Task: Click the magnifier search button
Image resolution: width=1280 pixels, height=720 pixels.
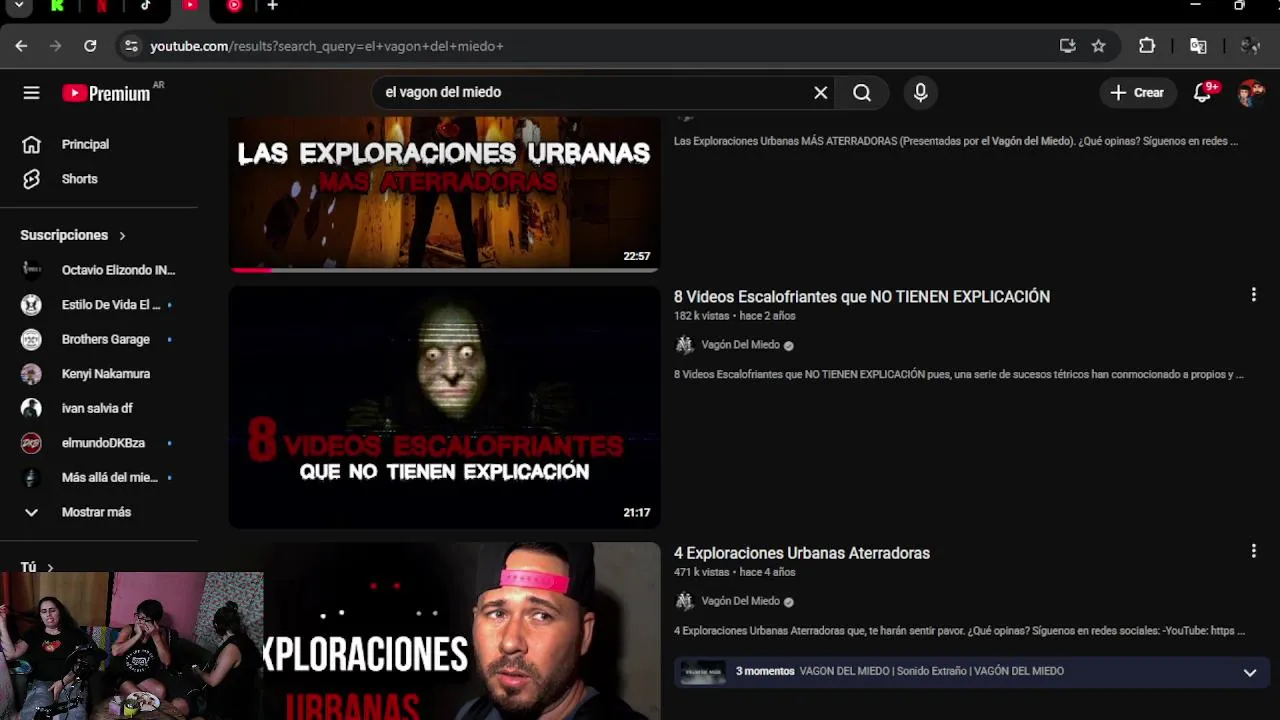Action: [862, 92]
